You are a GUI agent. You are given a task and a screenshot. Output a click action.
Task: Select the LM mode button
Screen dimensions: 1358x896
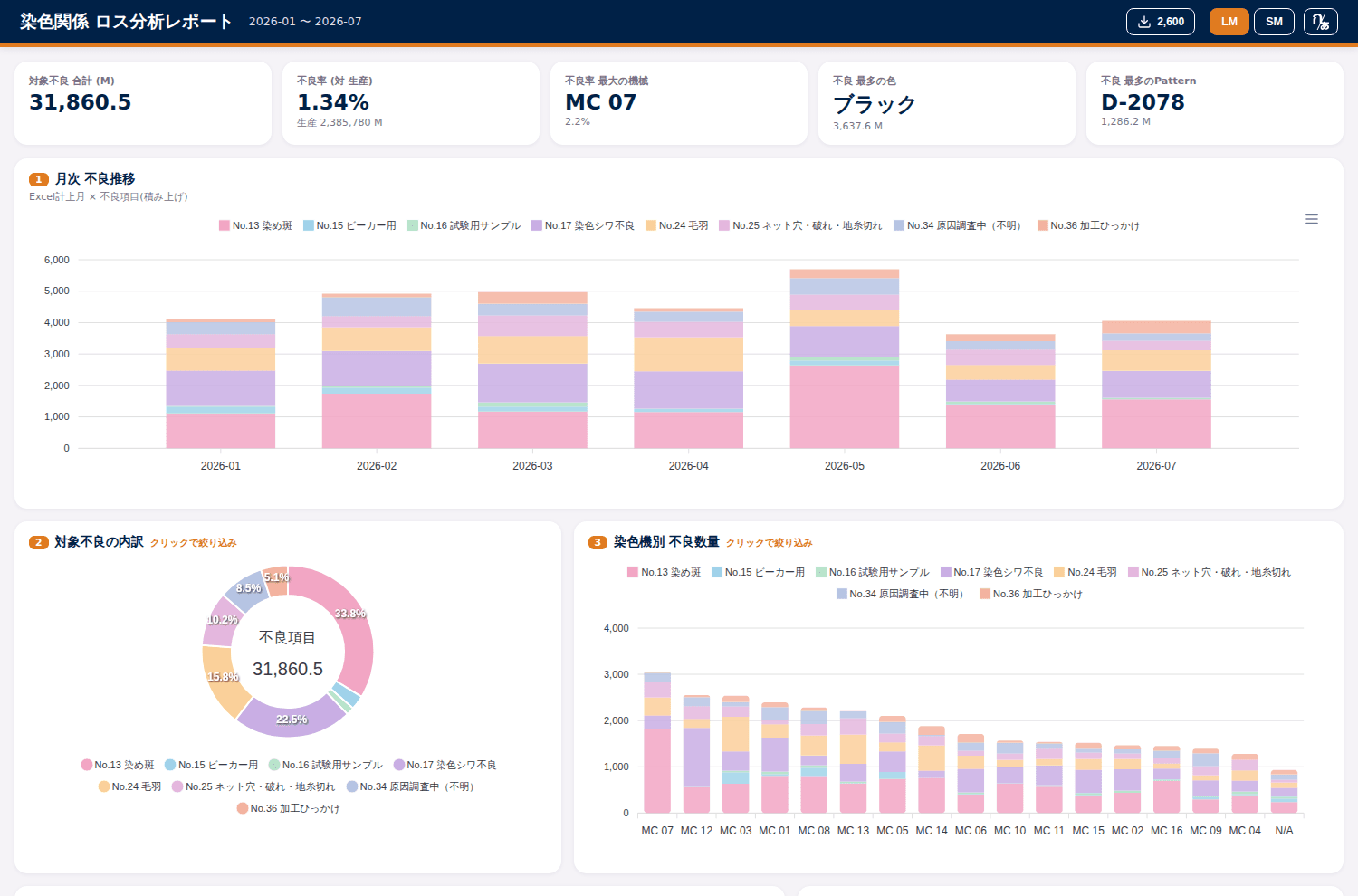click(x=1229, y=22)
